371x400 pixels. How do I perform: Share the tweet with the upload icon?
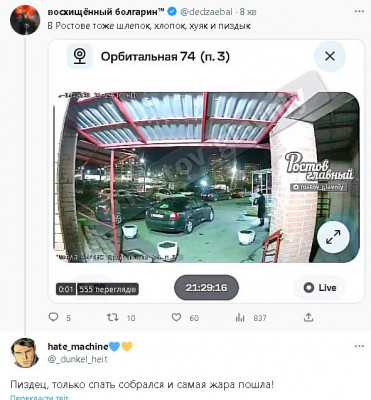(309, 317)
